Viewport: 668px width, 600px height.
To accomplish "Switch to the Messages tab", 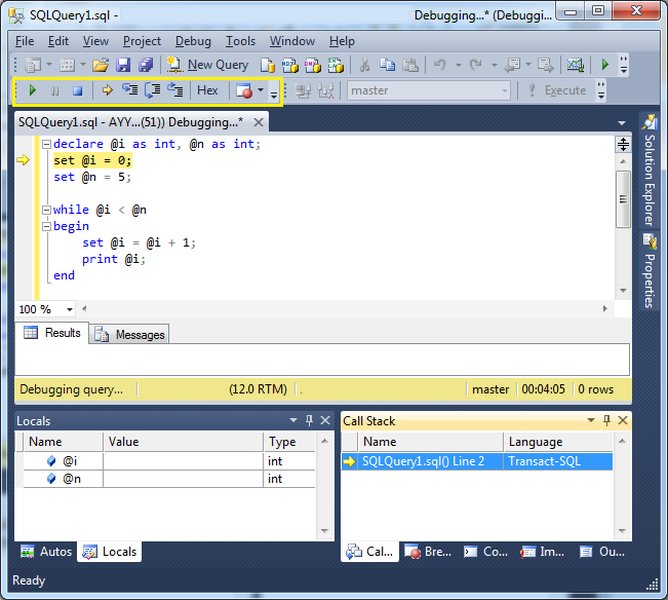I will (x=129, y=335).
